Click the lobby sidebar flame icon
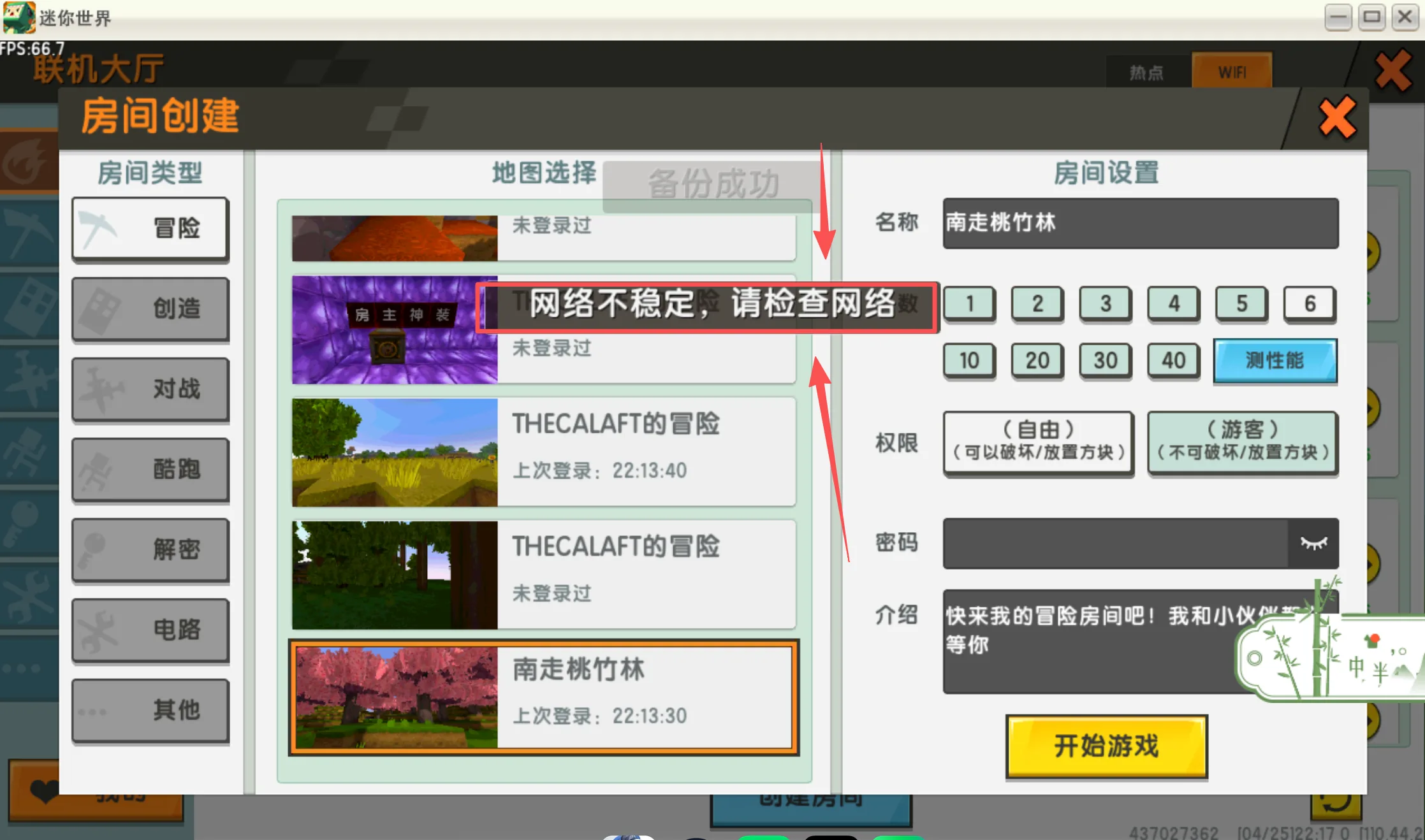 (26, 162)
